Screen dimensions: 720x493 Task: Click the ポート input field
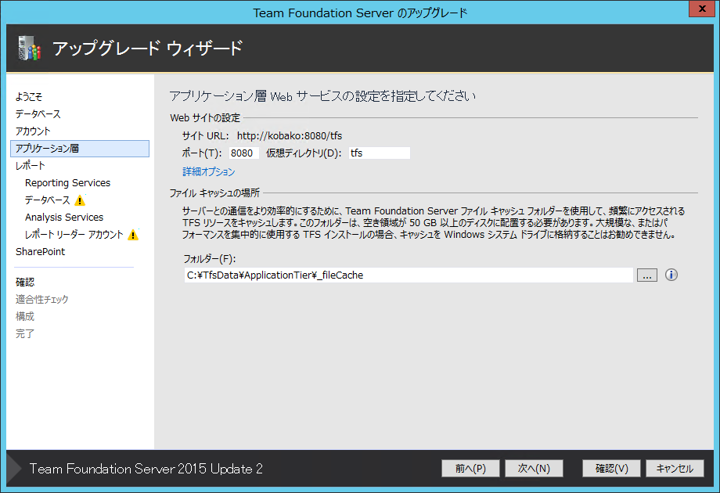[243, 153]
